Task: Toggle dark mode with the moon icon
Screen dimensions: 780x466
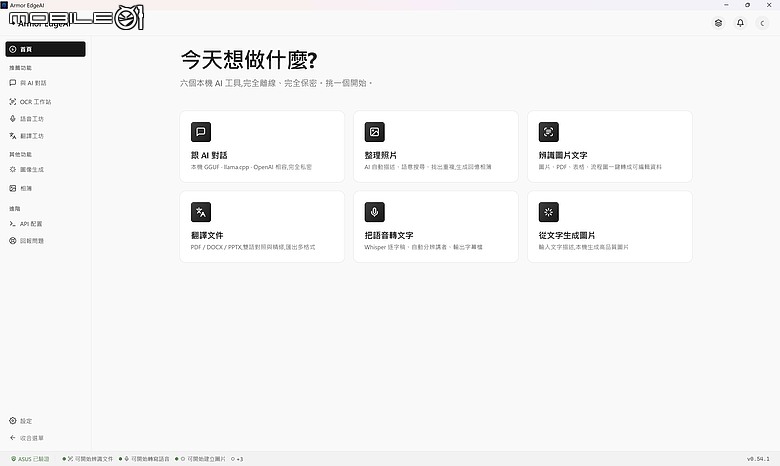Action: [762, 23]
